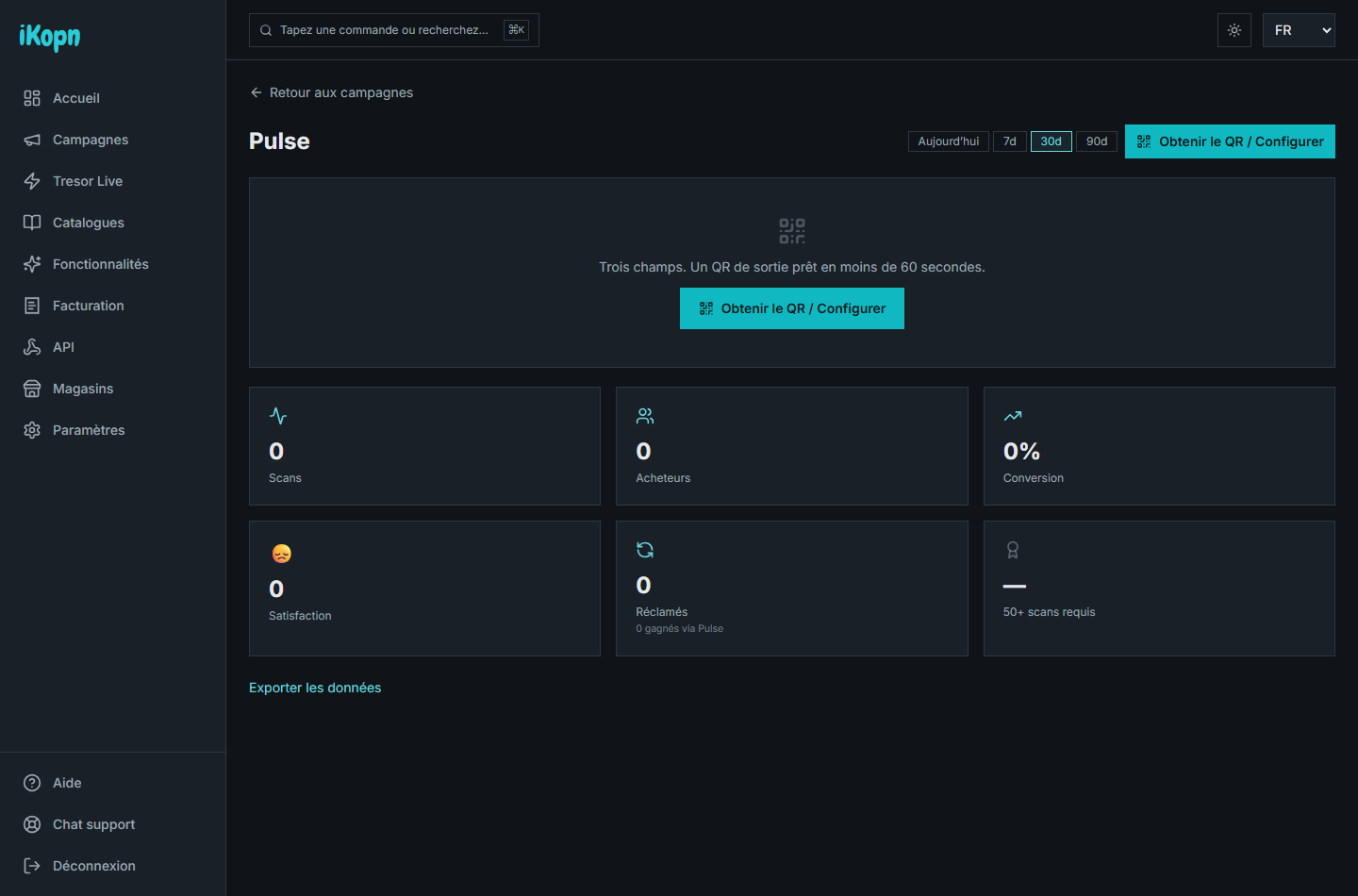The width and height of the screenshot is (1358, 896).
Task: Click the back arrow icon
Action: (256, 92)
